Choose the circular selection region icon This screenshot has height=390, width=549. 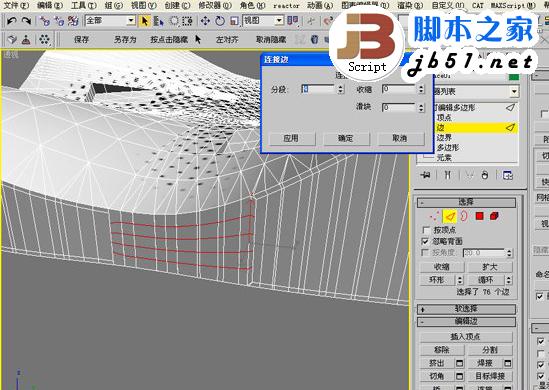[174, 21]
